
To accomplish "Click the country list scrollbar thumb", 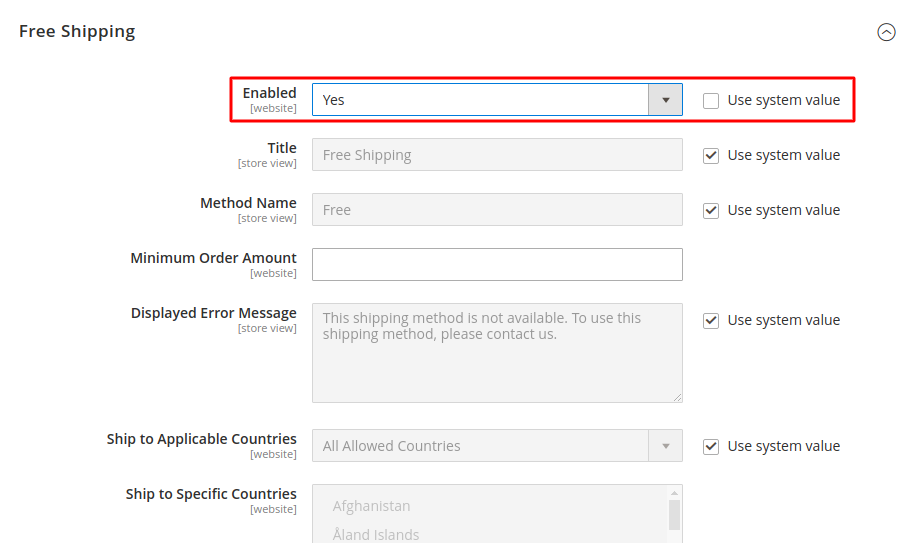I will [675, 515].
